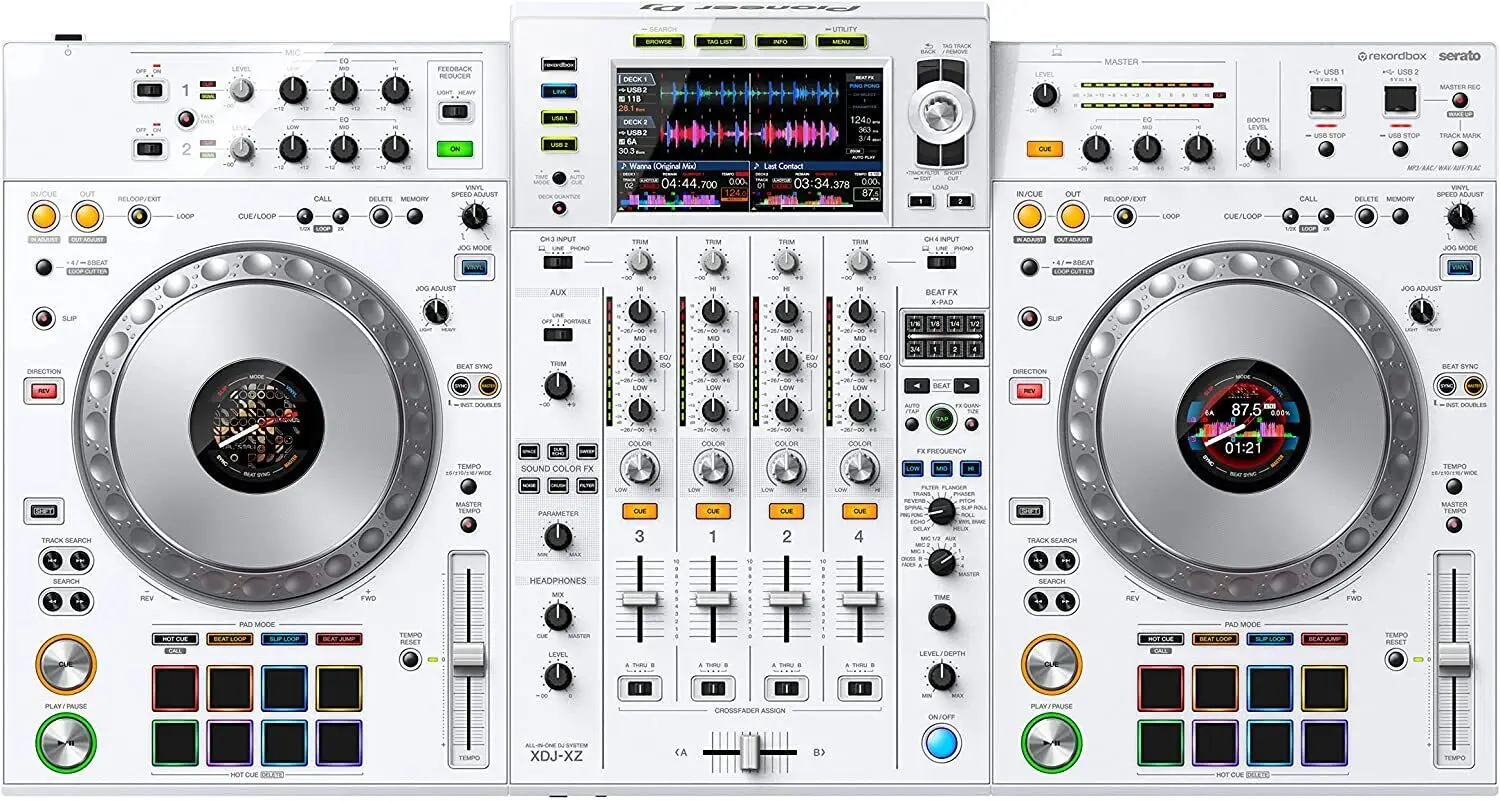1500x802 pixels.
Task: Enable VINYL jog mode on left deck
Action: (472, 266)
